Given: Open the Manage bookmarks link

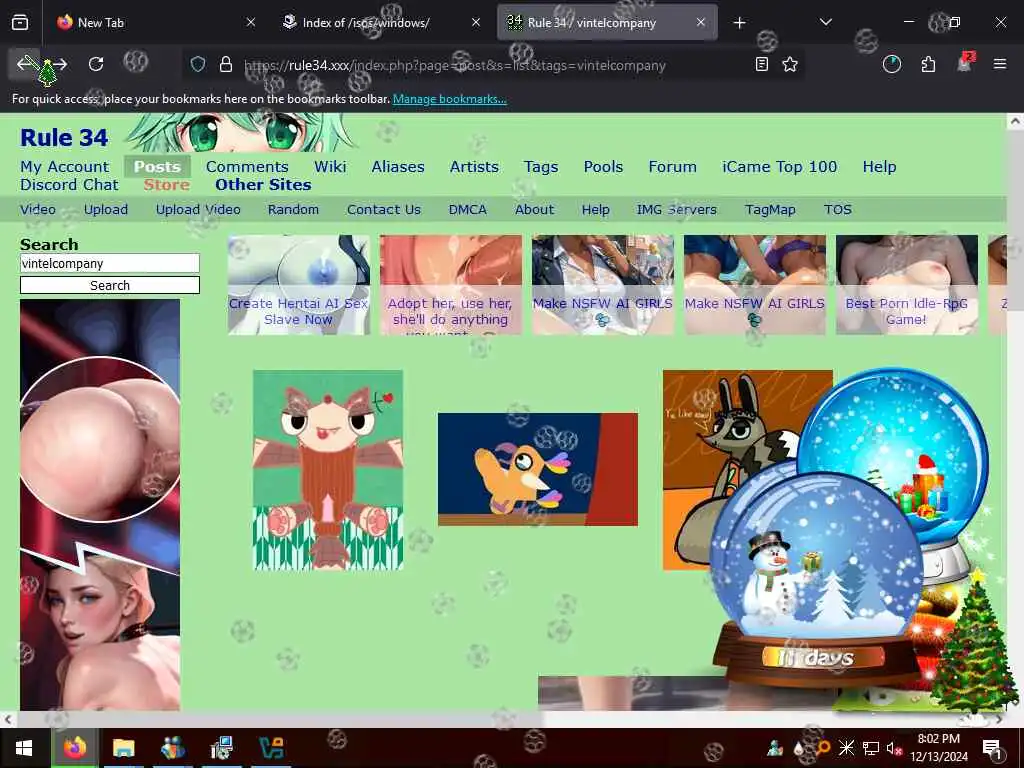Looking at the screenshot, I should click(449, 99).
